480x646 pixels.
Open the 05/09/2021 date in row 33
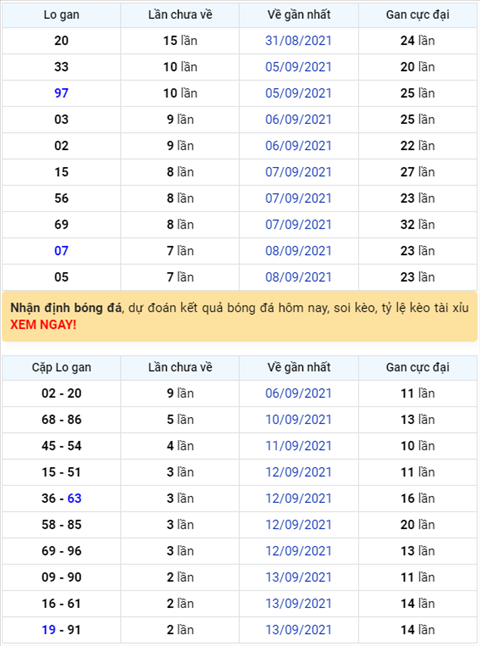click(x=298, y=67)
